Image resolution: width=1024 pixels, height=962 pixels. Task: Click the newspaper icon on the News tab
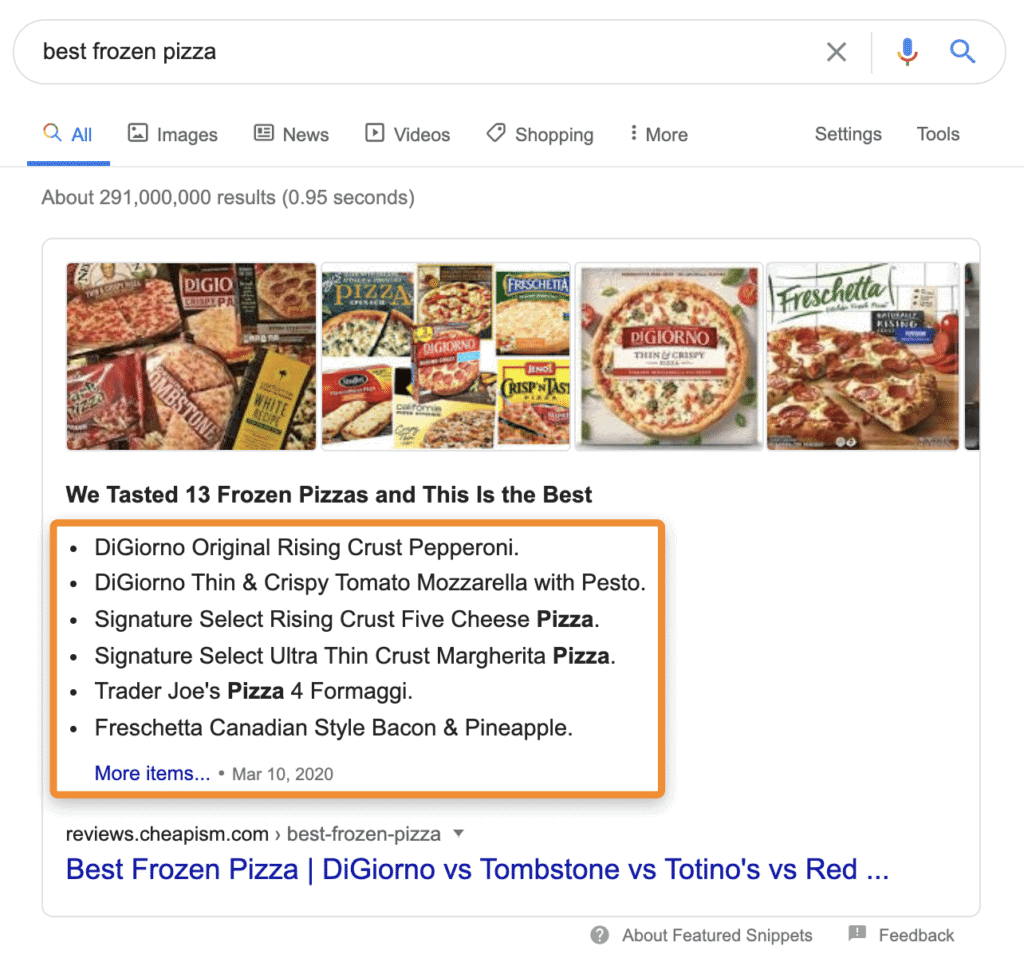click(262, 133)
